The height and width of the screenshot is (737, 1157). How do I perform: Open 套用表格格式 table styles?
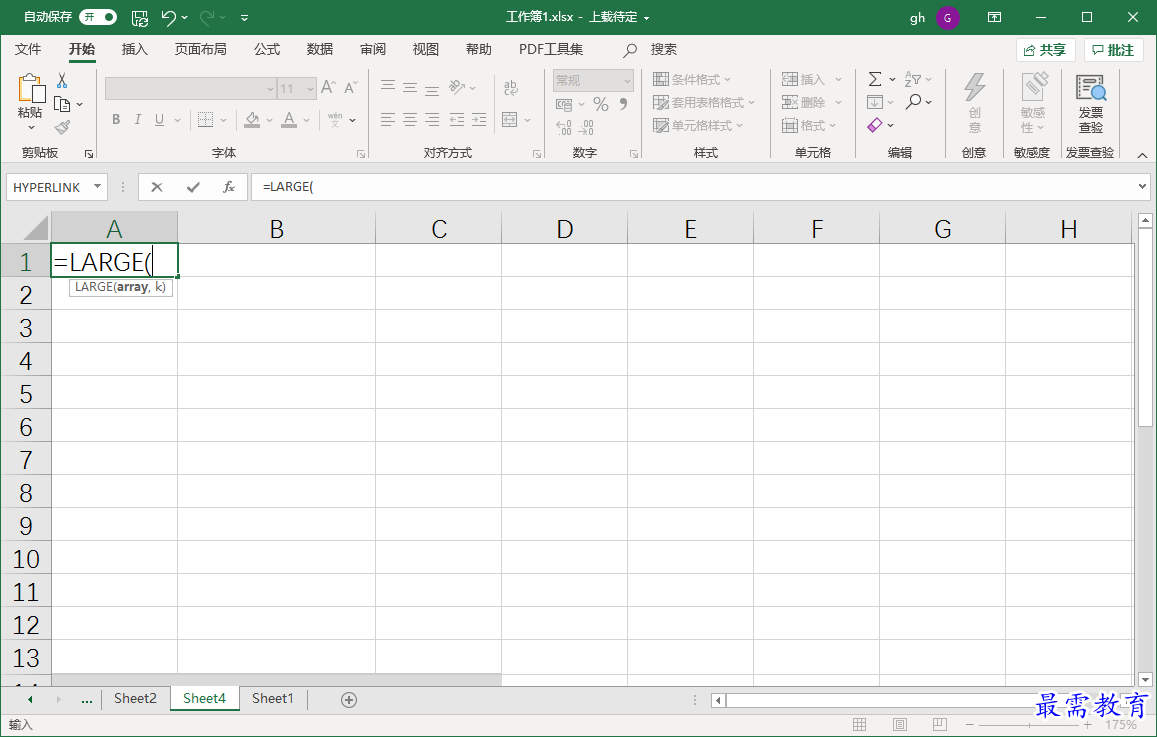tap(704, 103)
